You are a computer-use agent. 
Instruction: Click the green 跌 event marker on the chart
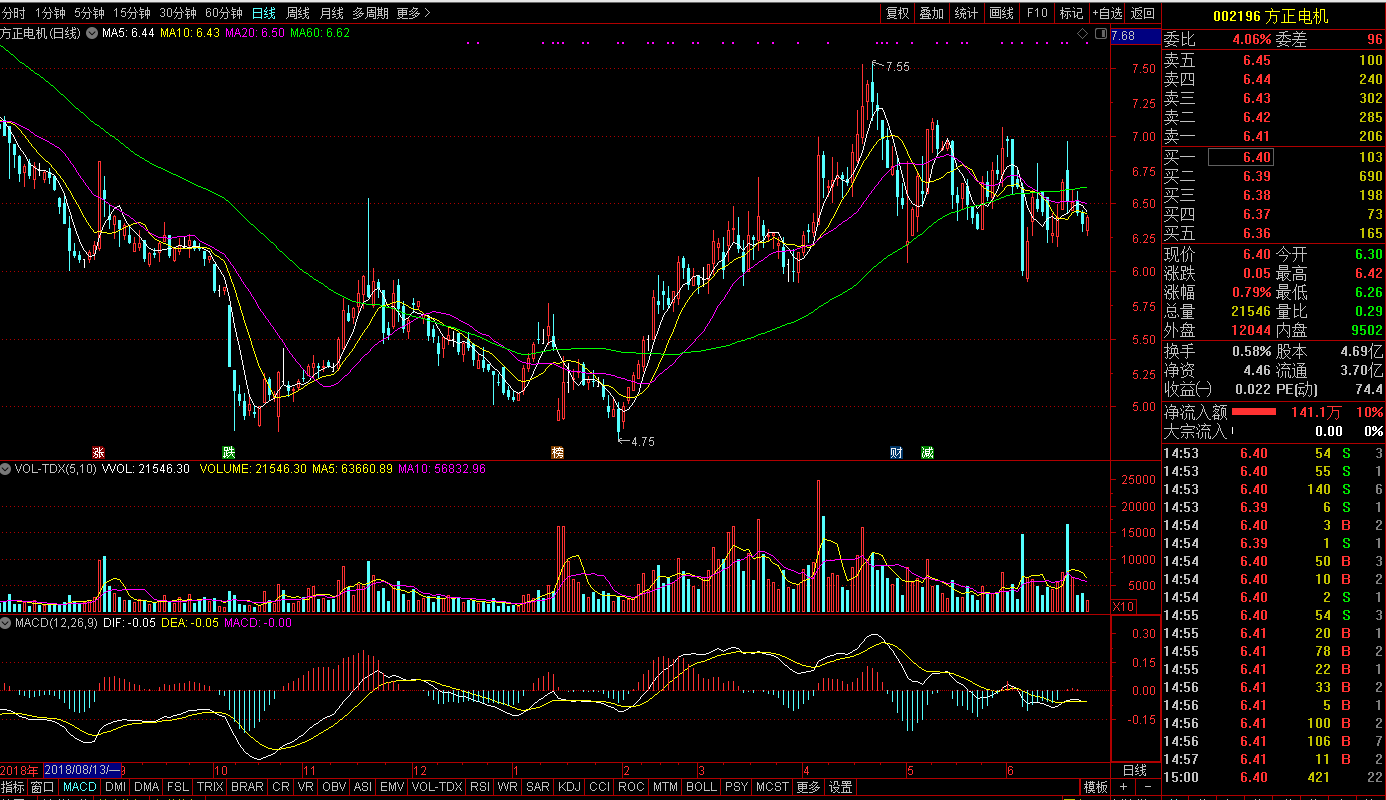point(229,452)
